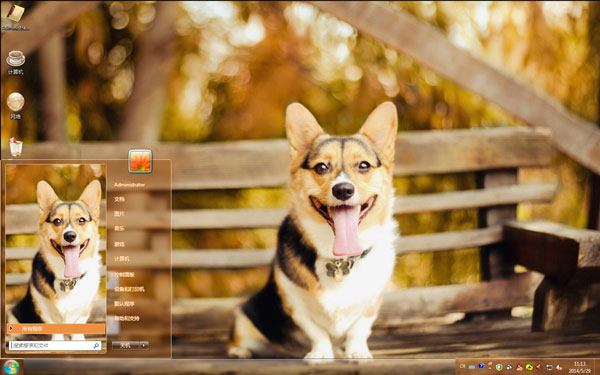Open the penguin QQ tray icon
Image resolution: width=600 pixels, height=375 pixels.
(x=509, y=367)
